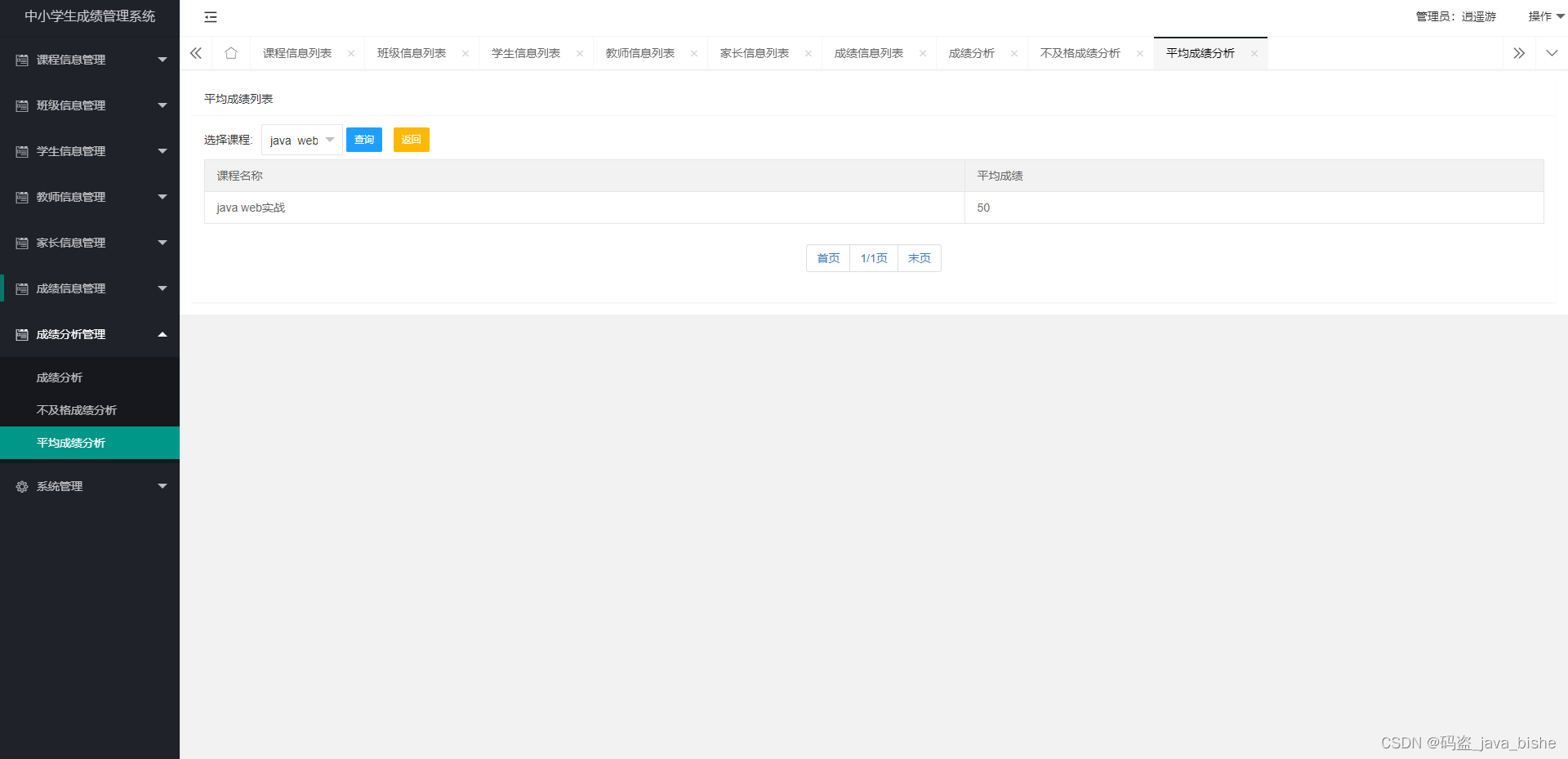1568x759 pixels.
Task: Expand 系统管理 menu arrow
Action: [x=163, y=486]
